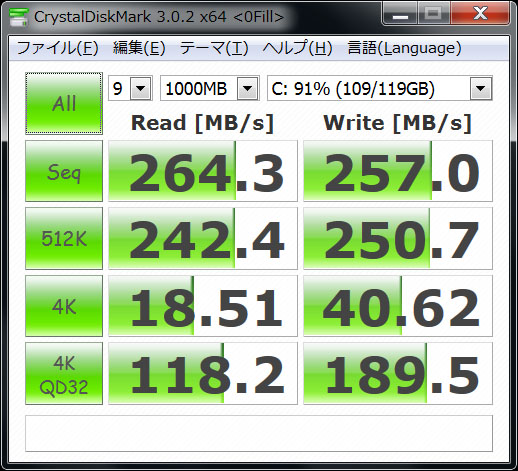
Task: Open the ファイル(F) menu
Action: 57,48
